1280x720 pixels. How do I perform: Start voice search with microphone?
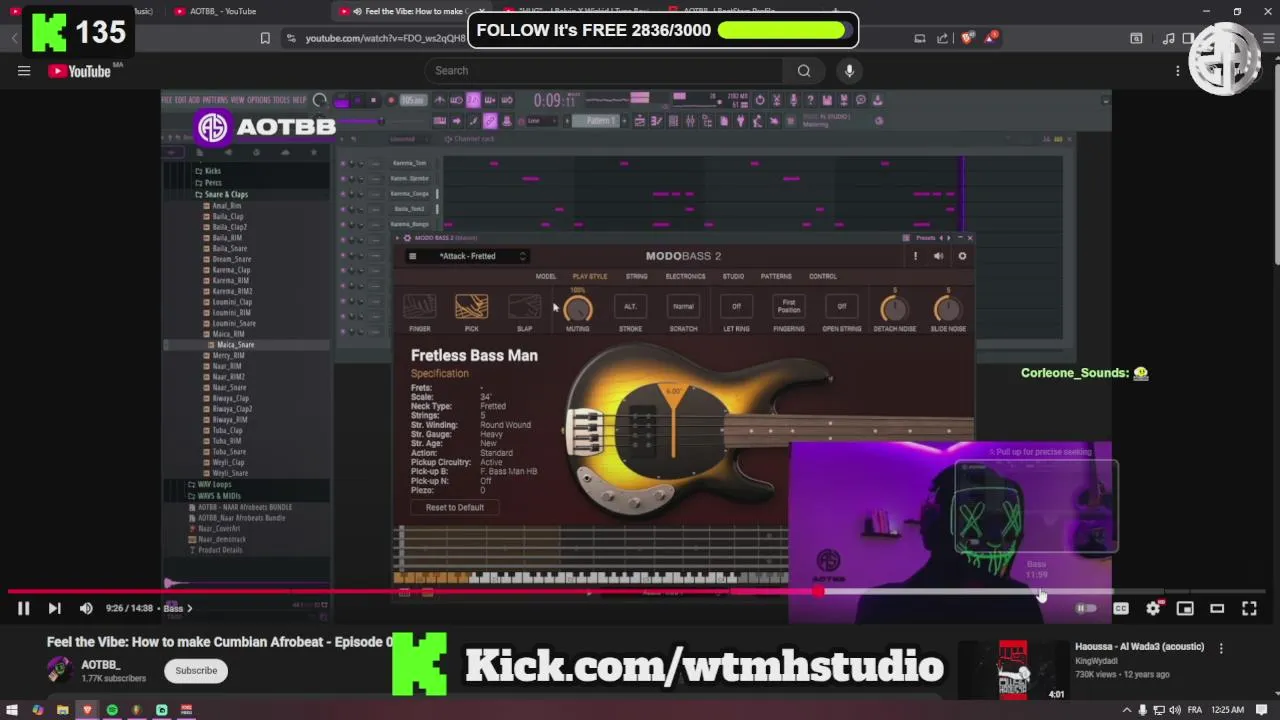[x=849, y=71]
